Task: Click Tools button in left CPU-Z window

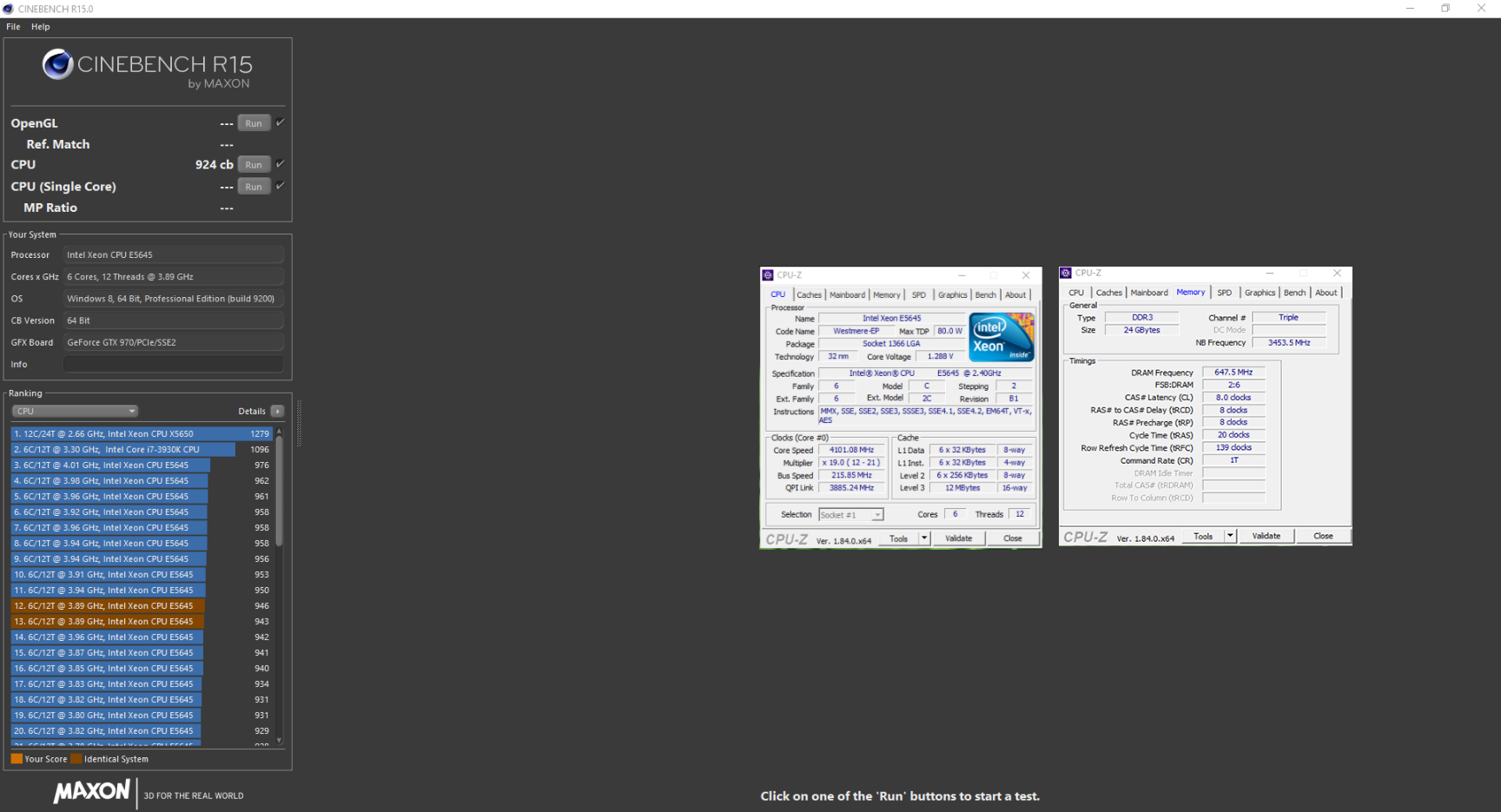Action: point(898,538)
